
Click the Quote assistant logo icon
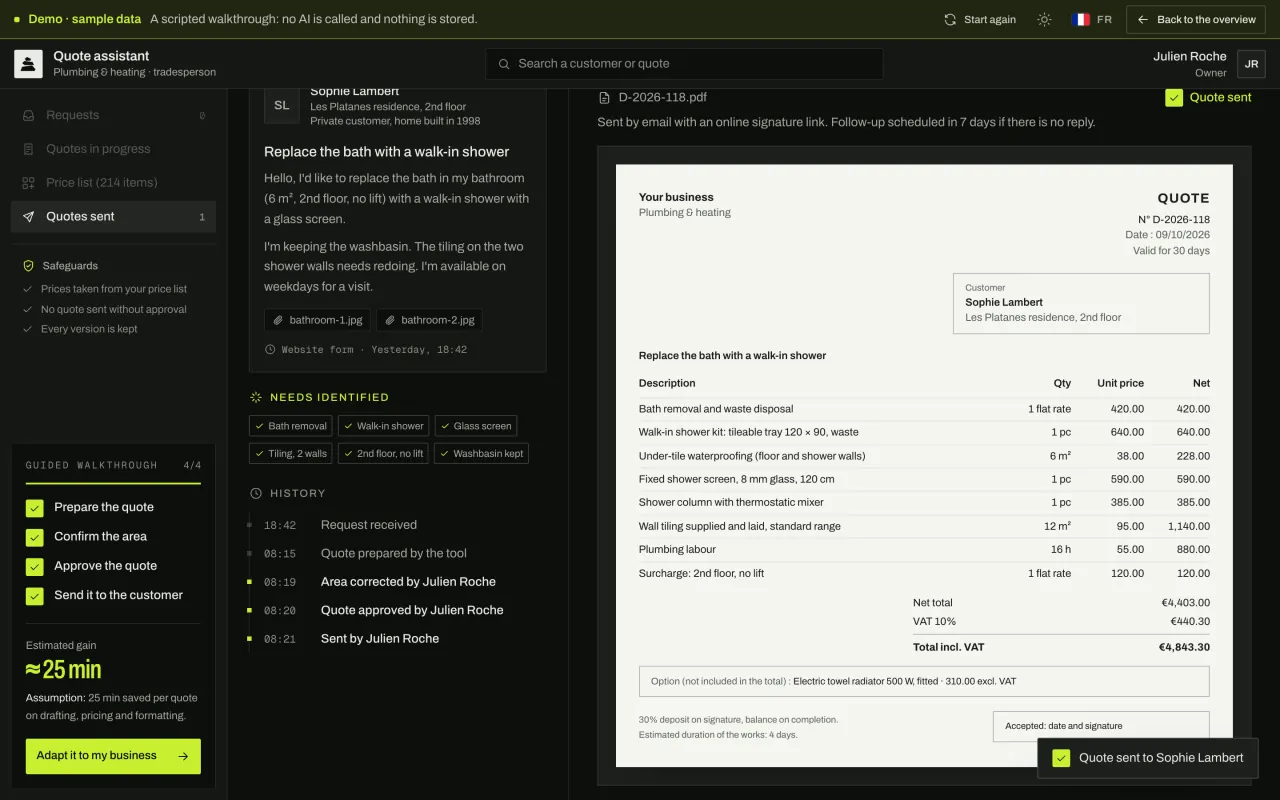28,64
